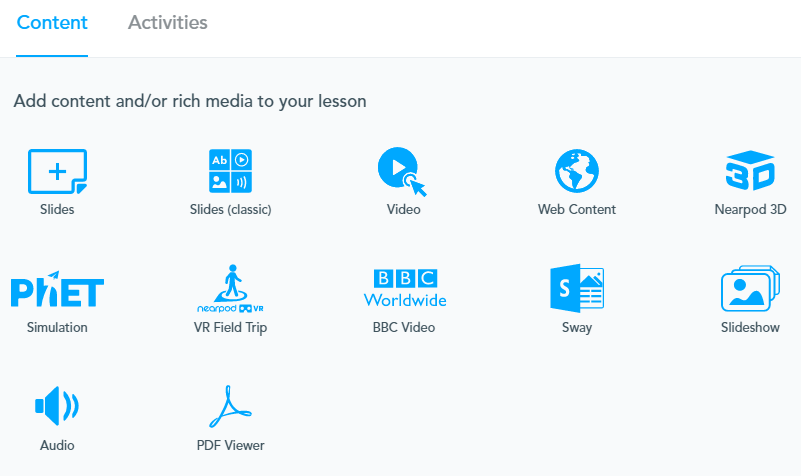The width and height of the screenshot is (801, 476).
Task: Open the PDF Viewer icon
Action: [230, 406]
